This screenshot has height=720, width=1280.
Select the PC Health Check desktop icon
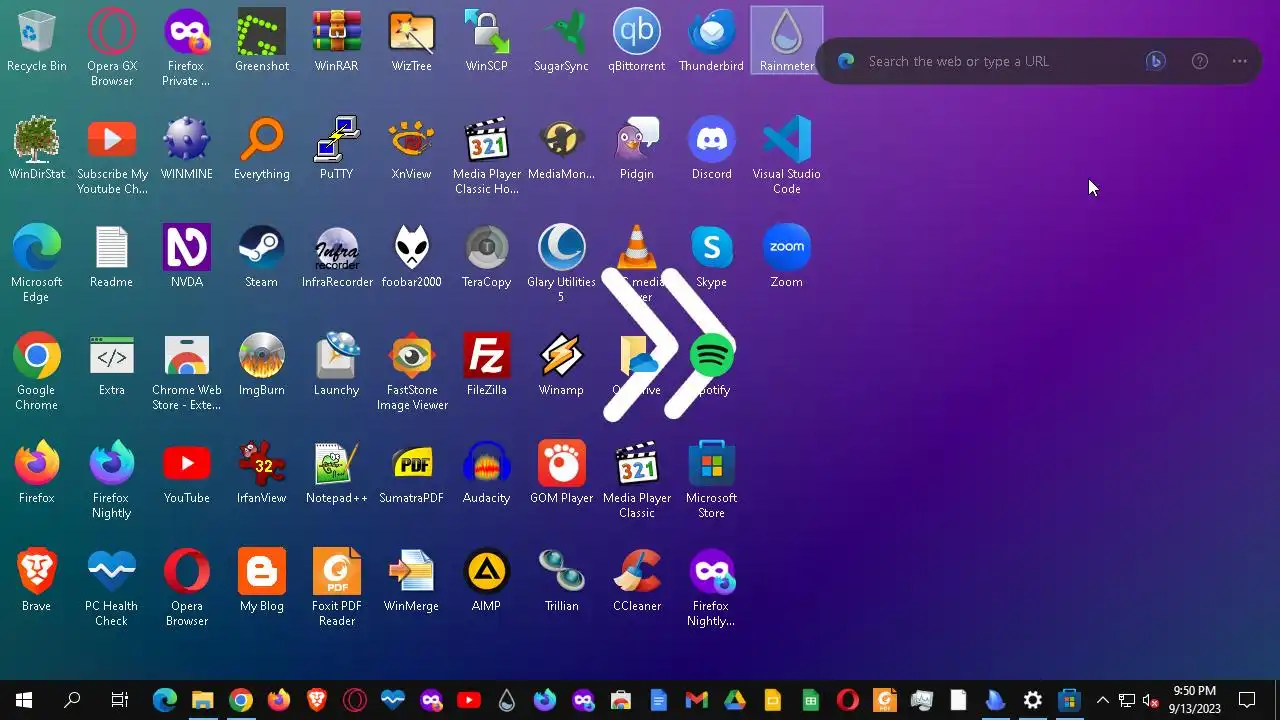click(x=111, y=588)
